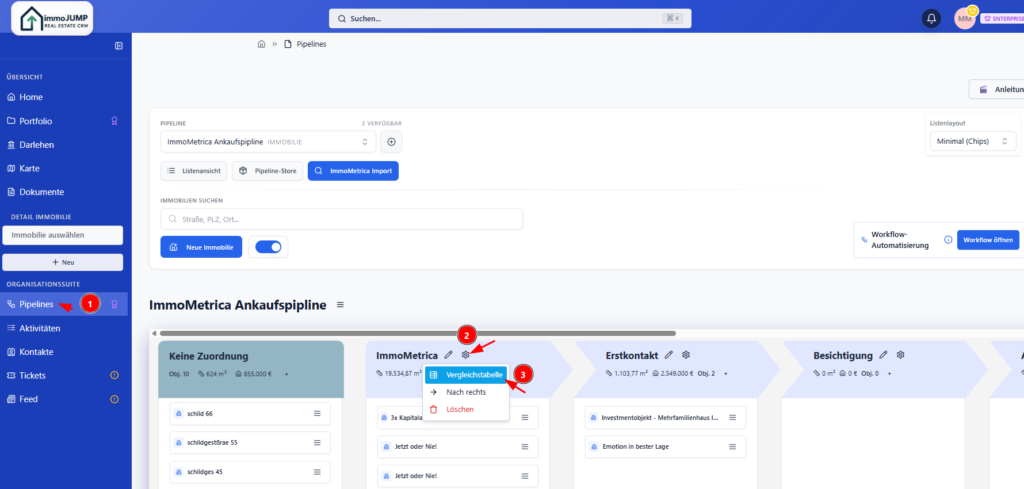Viewport: 1024px width, 489px height.
Task: Click the home icon in breadcrumb
Action: [261, 44]
